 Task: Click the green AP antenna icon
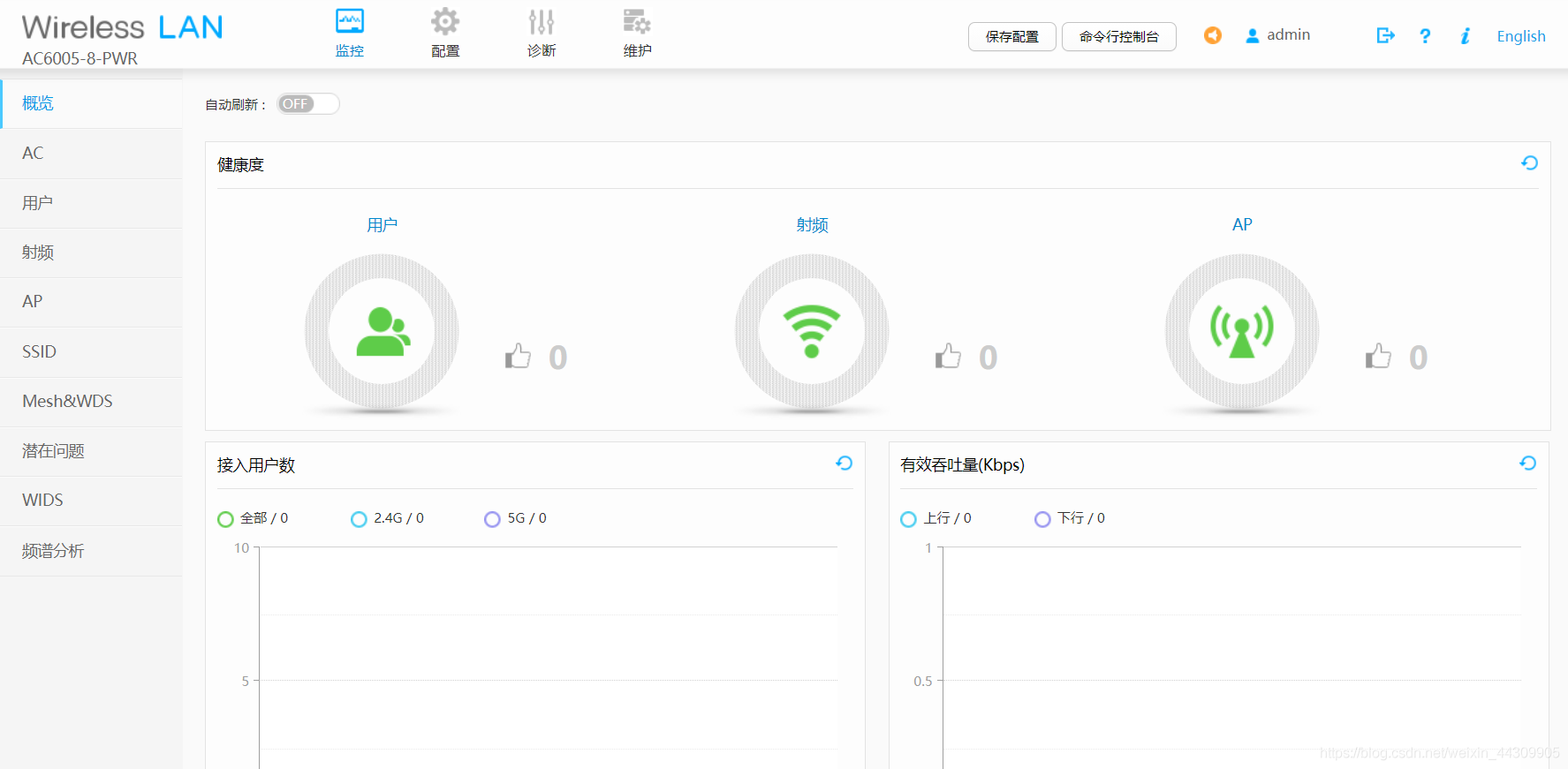coord(1242,331)
